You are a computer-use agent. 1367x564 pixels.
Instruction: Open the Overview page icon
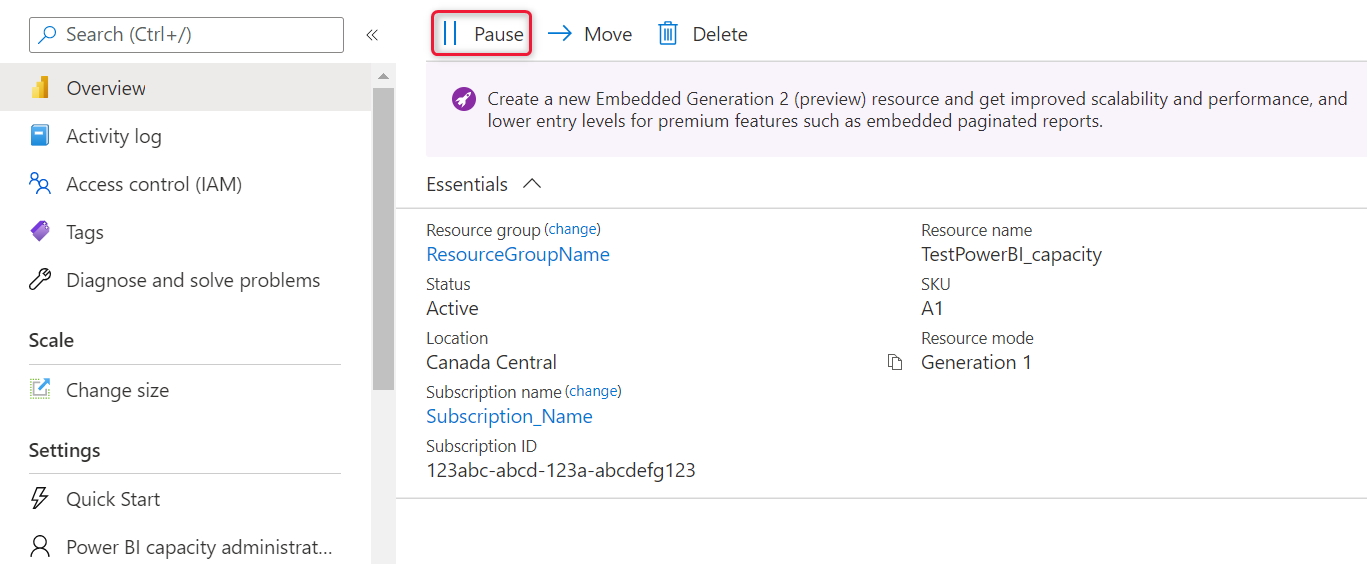40,88
